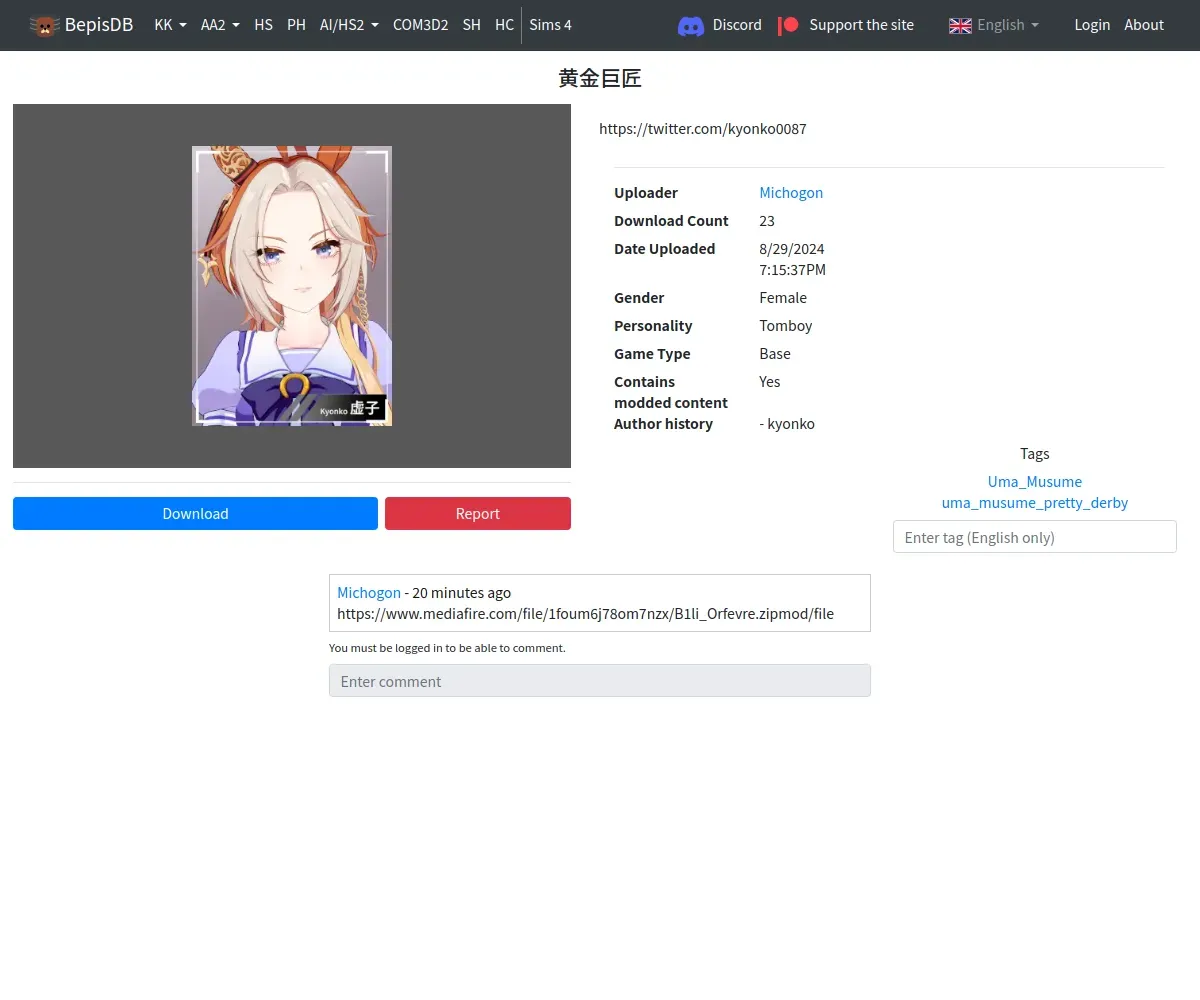
Task: Click the logged-in-to-comment notice text
Action: 447,648
